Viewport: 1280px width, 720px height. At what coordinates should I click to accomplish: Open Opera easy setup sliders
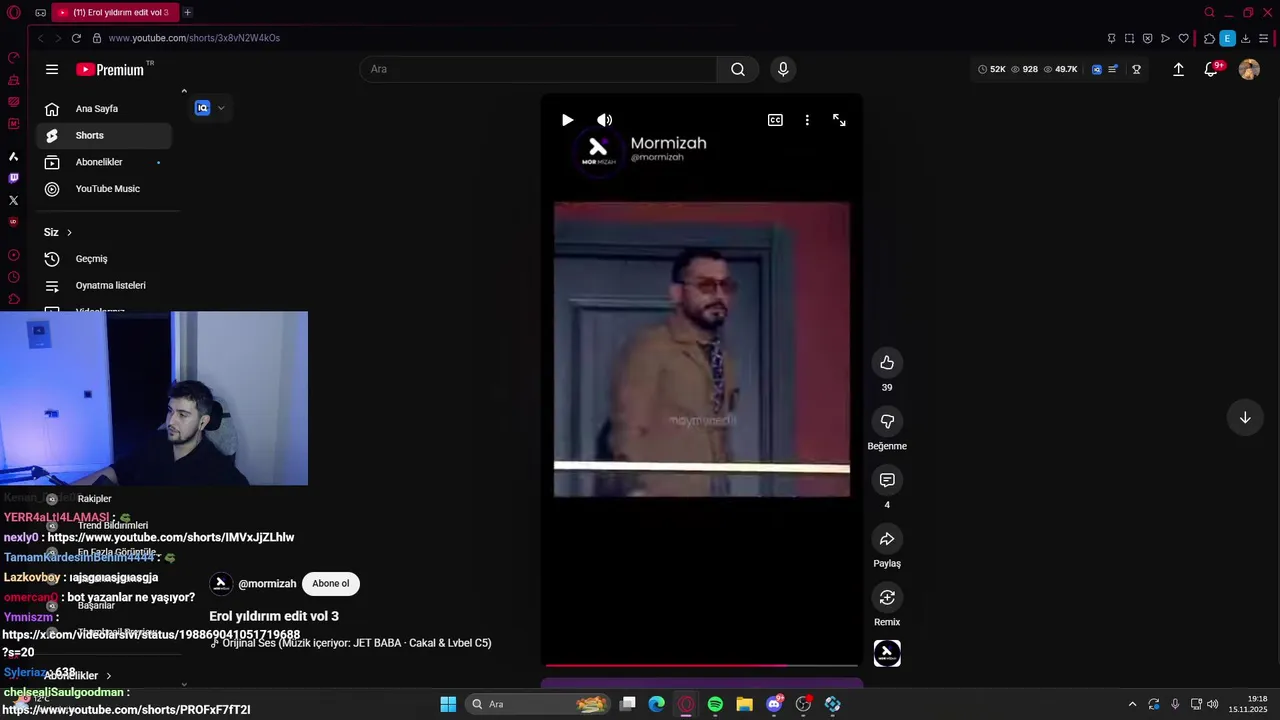(x=1264, y=38)
